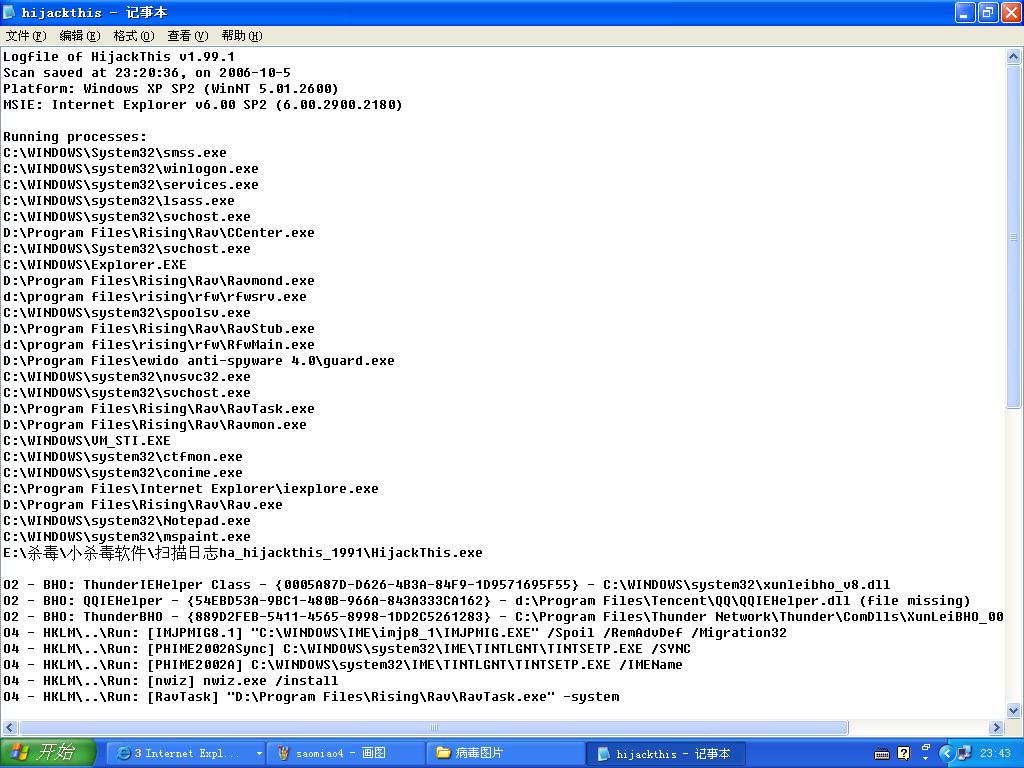Click the nvsvc32.exe process line
Screen dimensions: 1024x768
click(127, 377)
